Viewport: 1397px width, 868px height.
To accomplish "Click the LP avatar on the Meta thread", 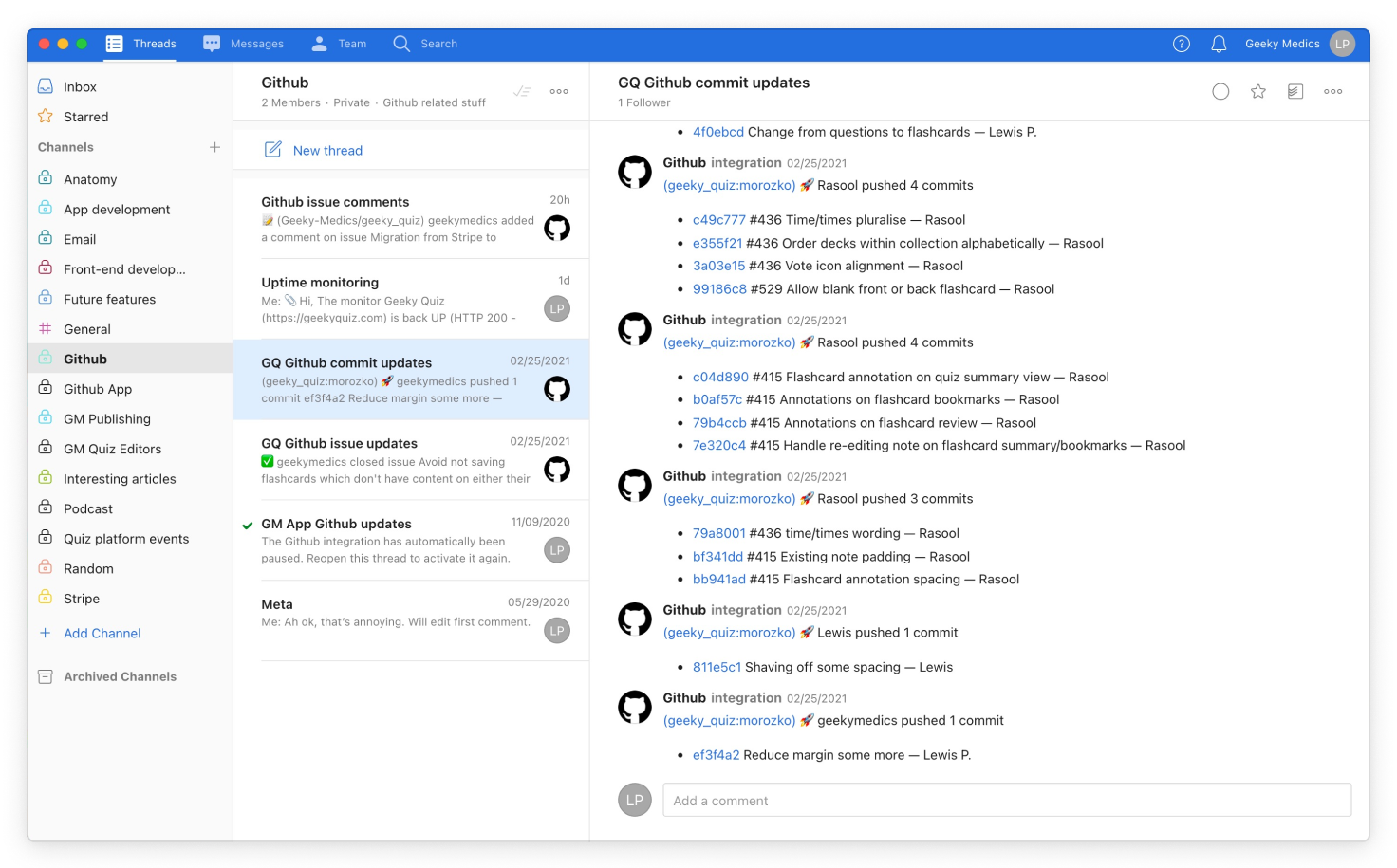I will (x=557, y=630).
